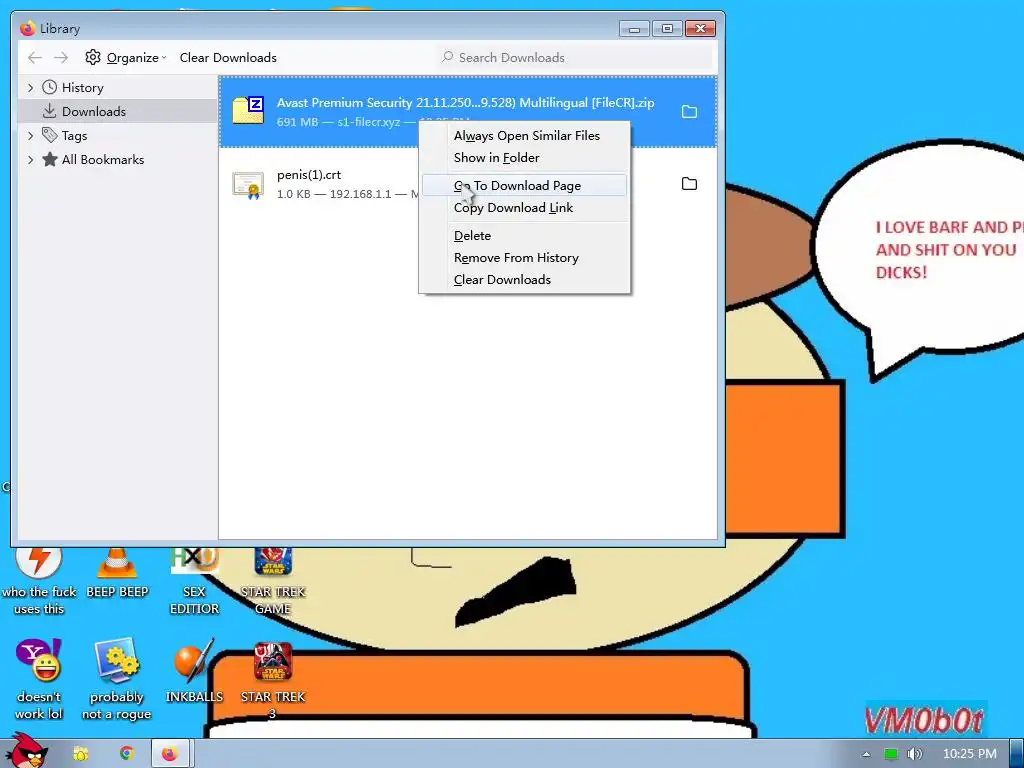The height and width of the screenshot is (768, 1024).
Task: Open STAR TREK 3 desktop icon
Action: (272, 679)
